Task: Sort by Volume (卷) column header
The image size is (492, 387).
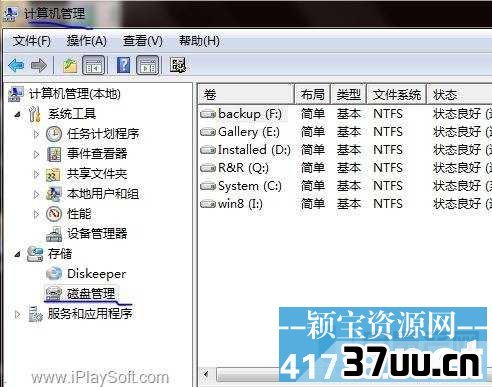Action: click(x=246, y=94)
